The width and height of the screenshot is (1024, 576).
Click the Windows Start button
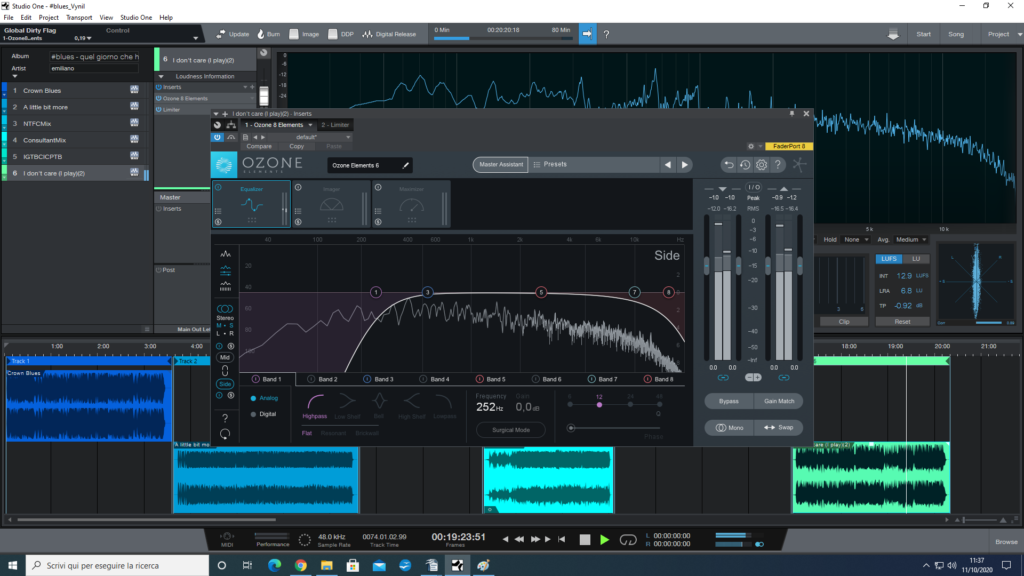[12, 566]
